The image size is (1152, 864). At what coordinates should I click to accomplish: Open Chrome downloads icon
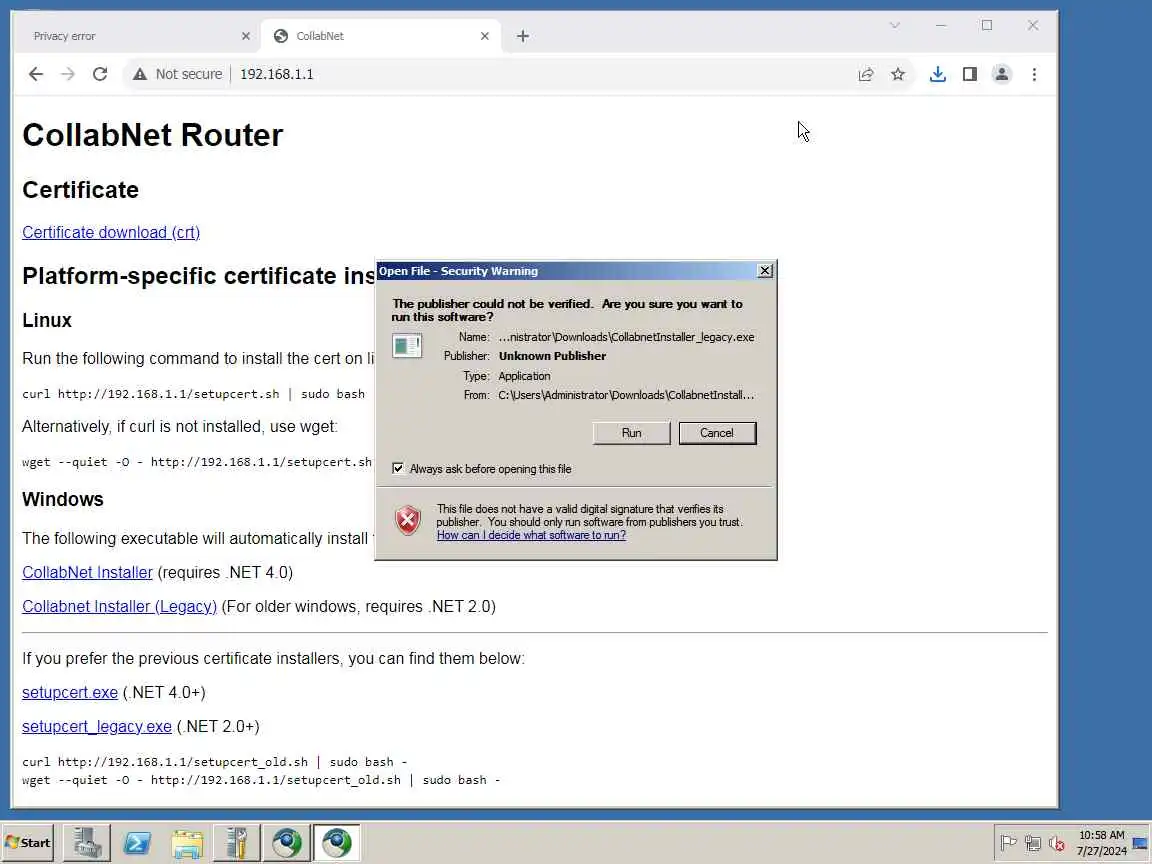(x=937, y=74)
